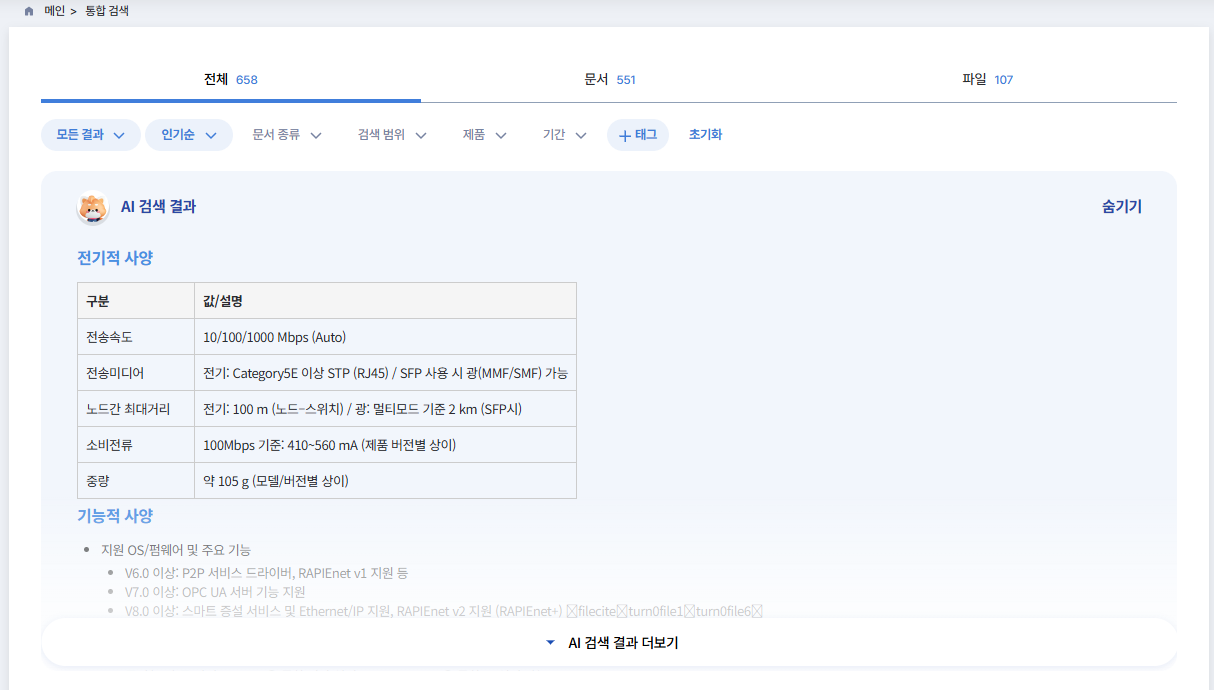1214x690 pixels.
Task: Switch to the 전체 658 tab
Action: click(x=231, y=79)
